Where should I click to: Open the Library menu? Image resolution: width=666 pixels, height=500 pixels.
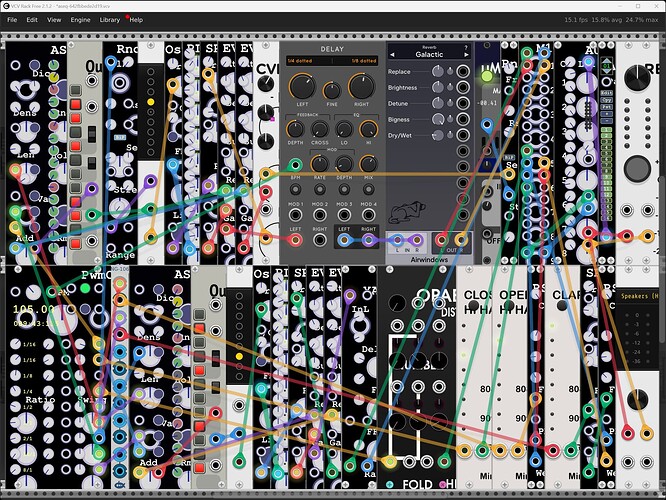click(110, 20)
